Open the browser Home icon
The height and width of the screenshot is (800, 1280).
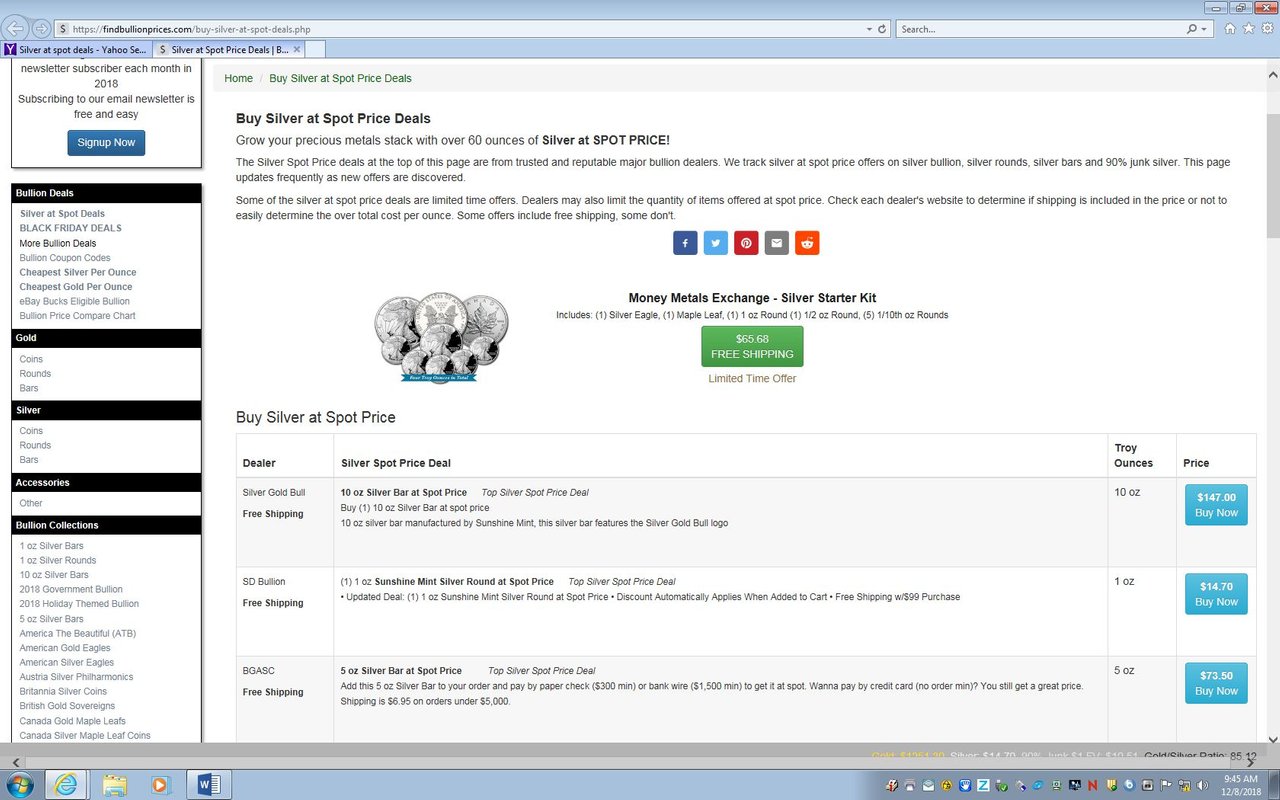(1230, 28)
